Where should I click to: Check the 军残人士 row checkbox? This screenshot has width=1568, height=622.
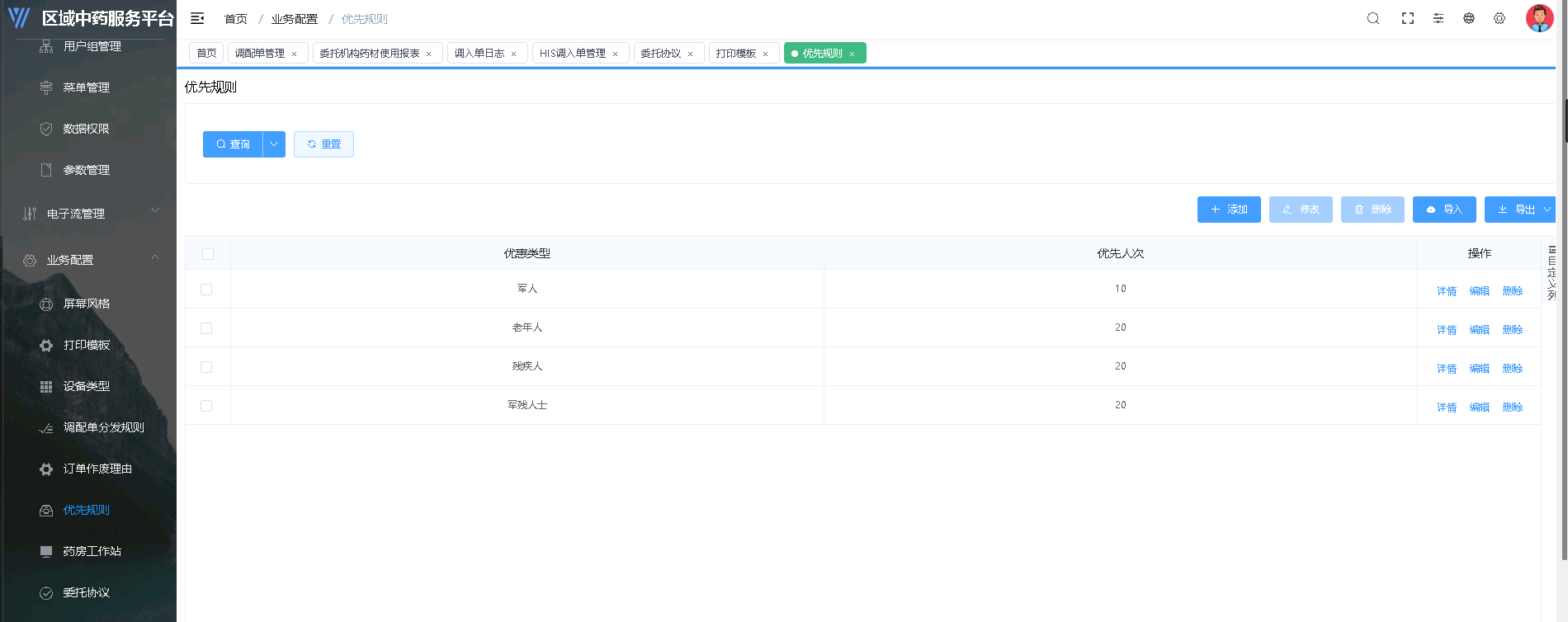(x=206, y=405)
